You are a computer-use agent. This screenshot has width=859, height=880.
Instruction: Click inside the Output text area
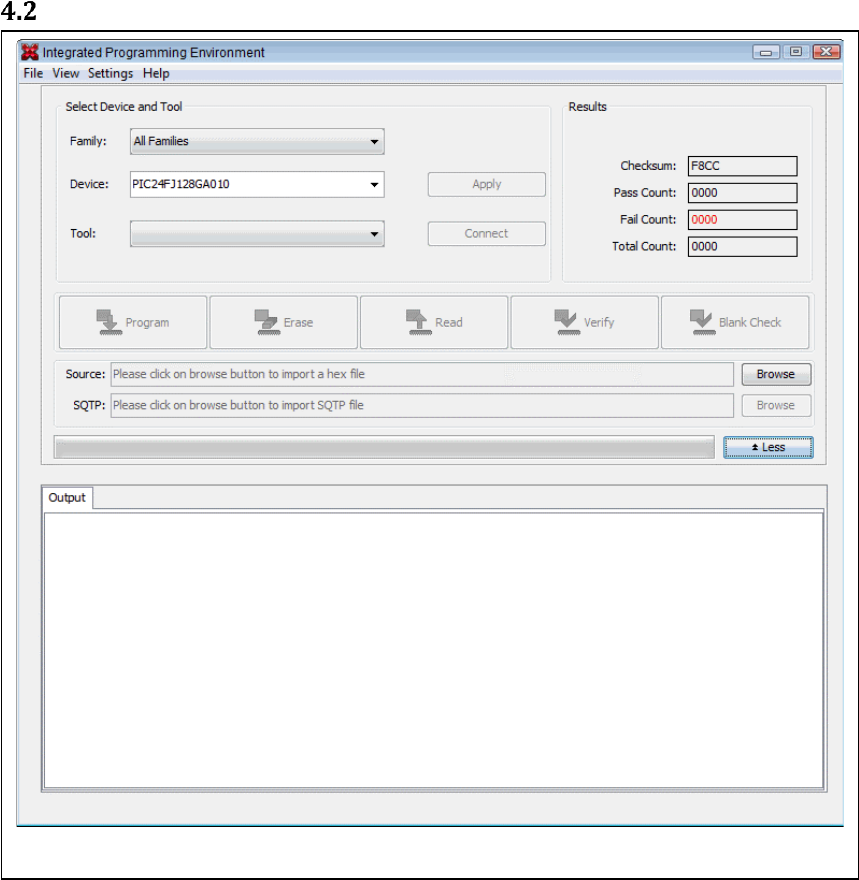point(434,650)
